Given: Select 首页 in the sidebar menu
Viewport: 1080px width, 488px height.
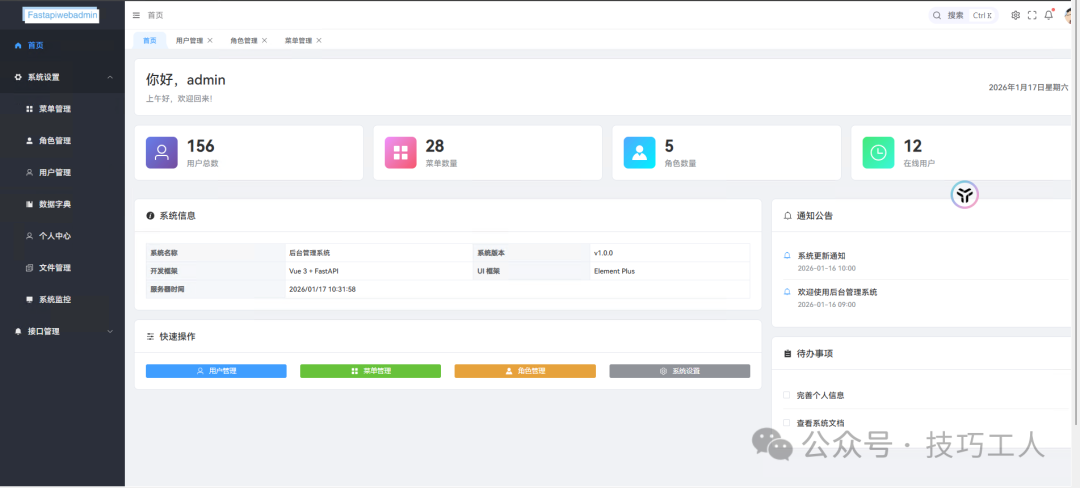Looking at the screenshot, I should pos(62,45).
